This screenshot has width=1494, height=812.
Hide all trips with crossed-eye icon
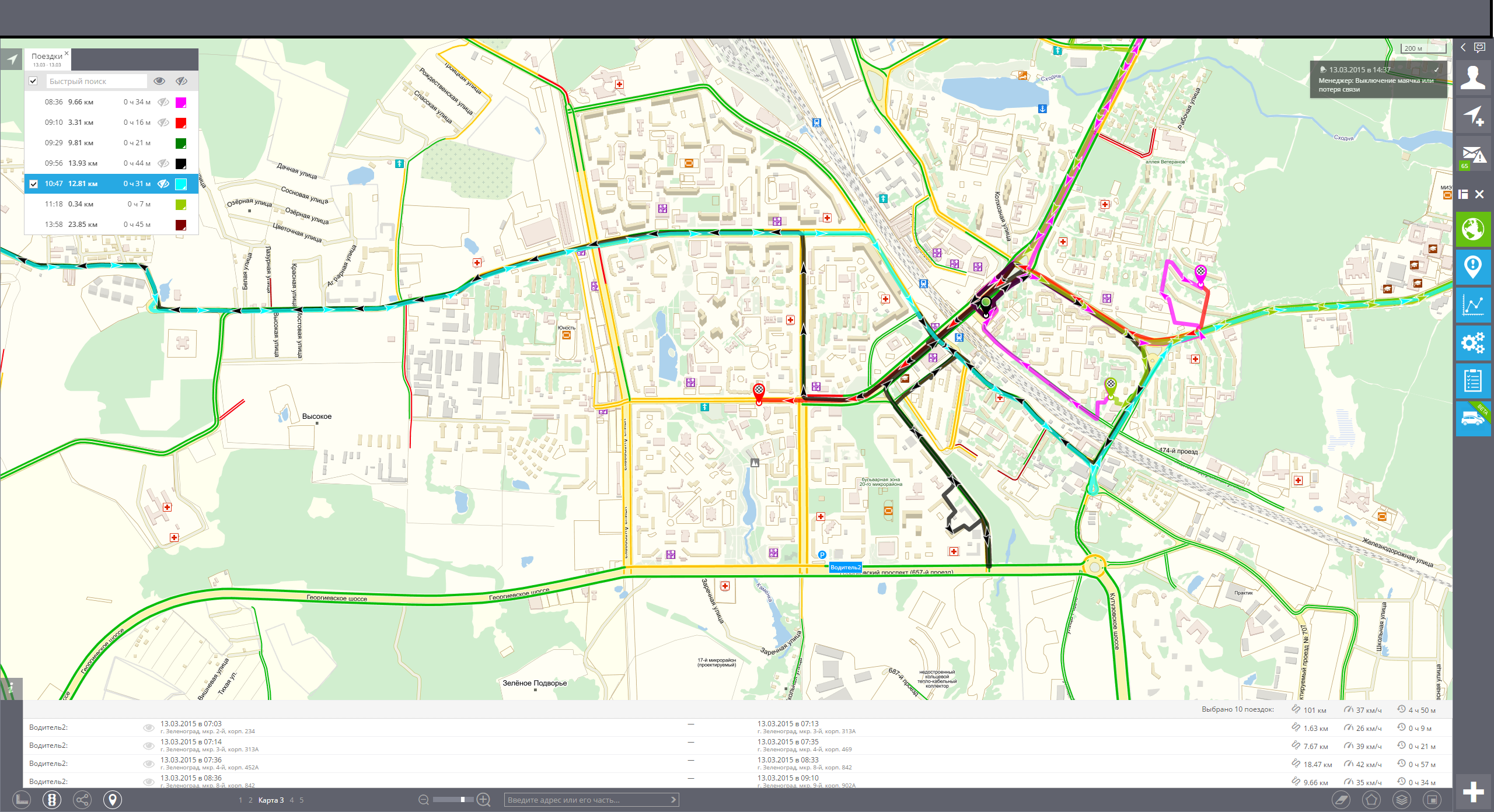coord(181,81)
